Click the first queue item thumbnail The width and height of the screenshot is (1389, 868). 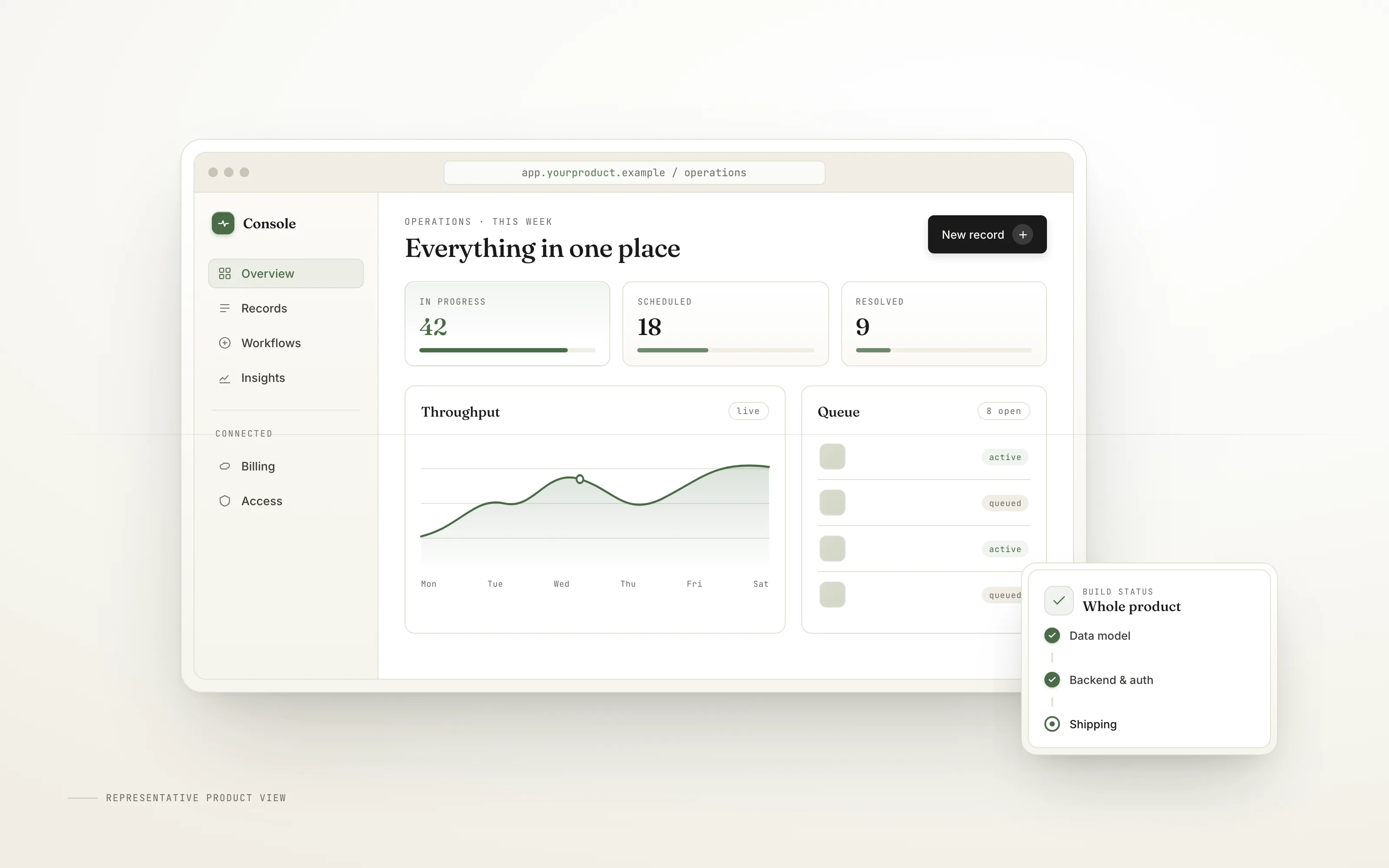[832, 457]
